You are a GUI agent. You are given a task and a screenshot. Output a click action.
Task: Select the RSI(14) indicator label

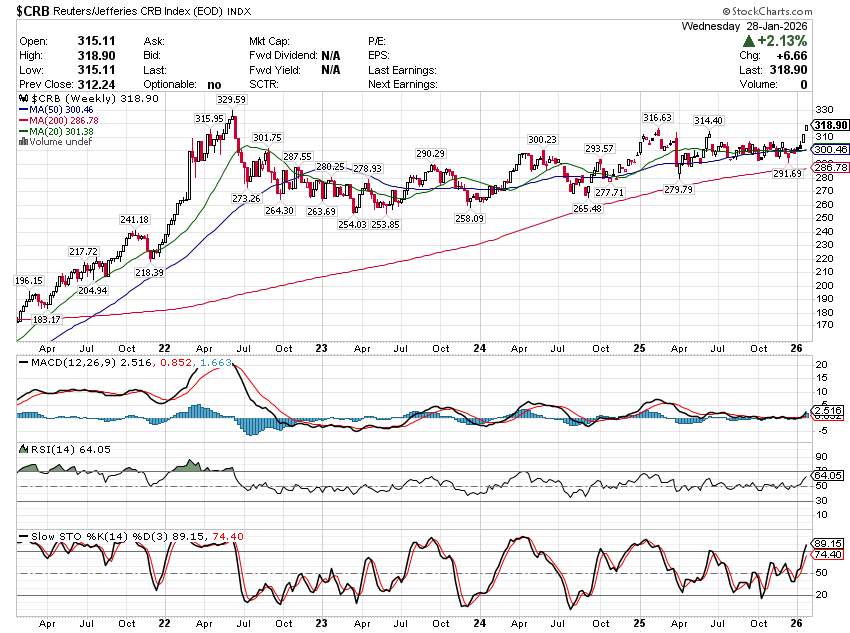(46, 449)
